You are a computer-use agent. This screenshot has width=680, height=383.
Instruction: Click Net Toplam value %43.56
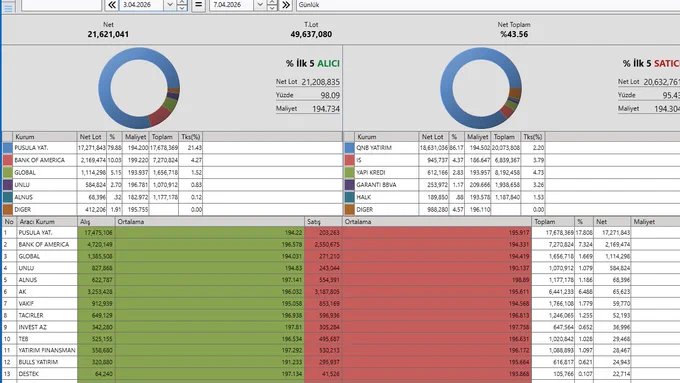click(514, 34)
